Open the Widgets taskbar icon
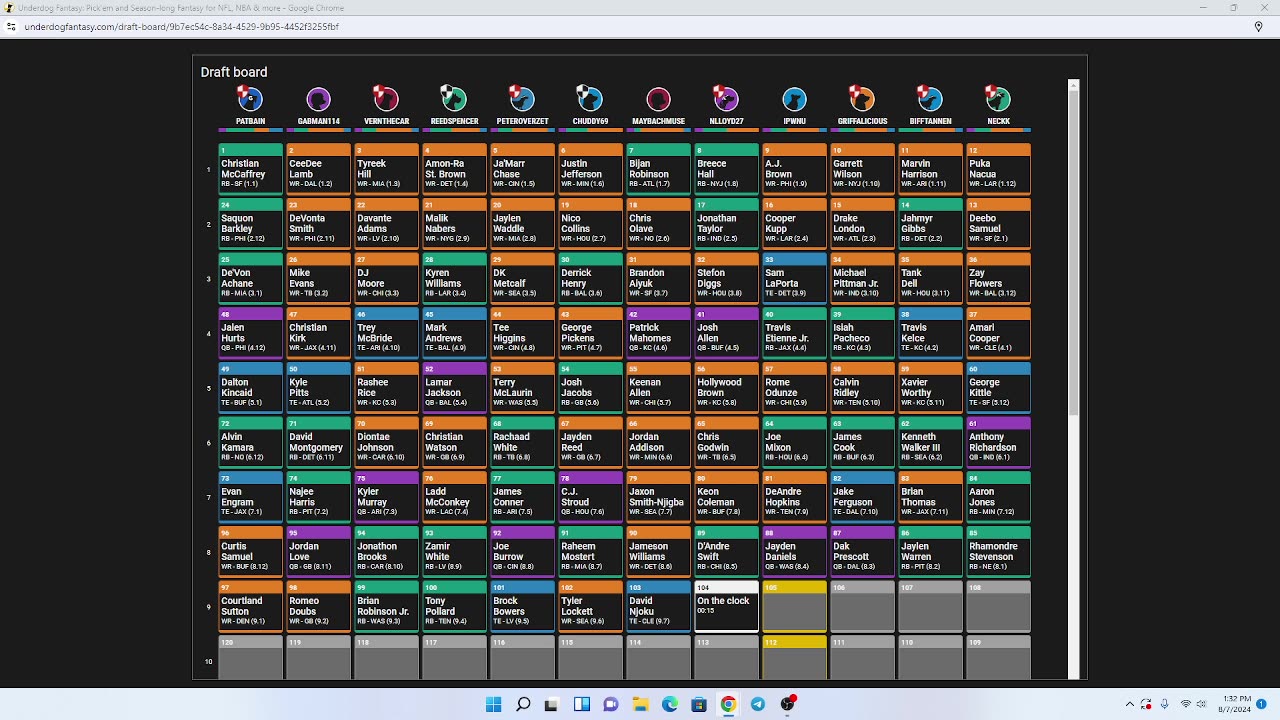Image resolution: width=1280 pixels, height=720 pixels. coord(581,704)
